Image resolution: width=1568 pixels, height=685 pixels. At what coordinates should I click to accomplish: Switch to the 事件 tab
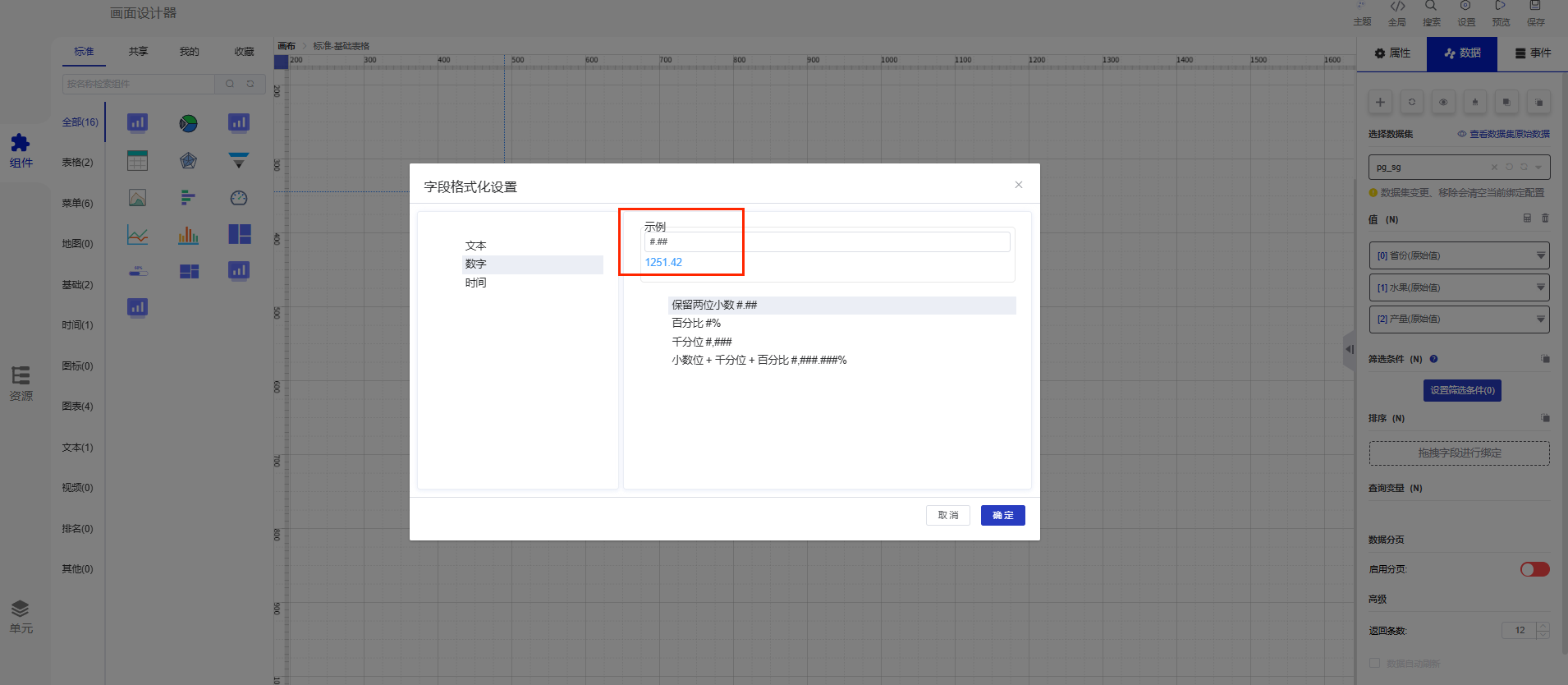click(1533, 53)
